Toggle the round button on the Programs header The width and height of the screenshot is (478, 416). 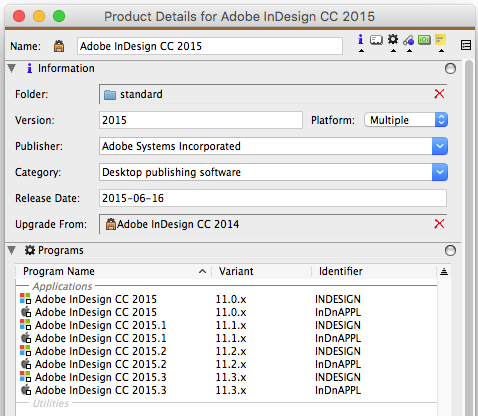point(450,251)
